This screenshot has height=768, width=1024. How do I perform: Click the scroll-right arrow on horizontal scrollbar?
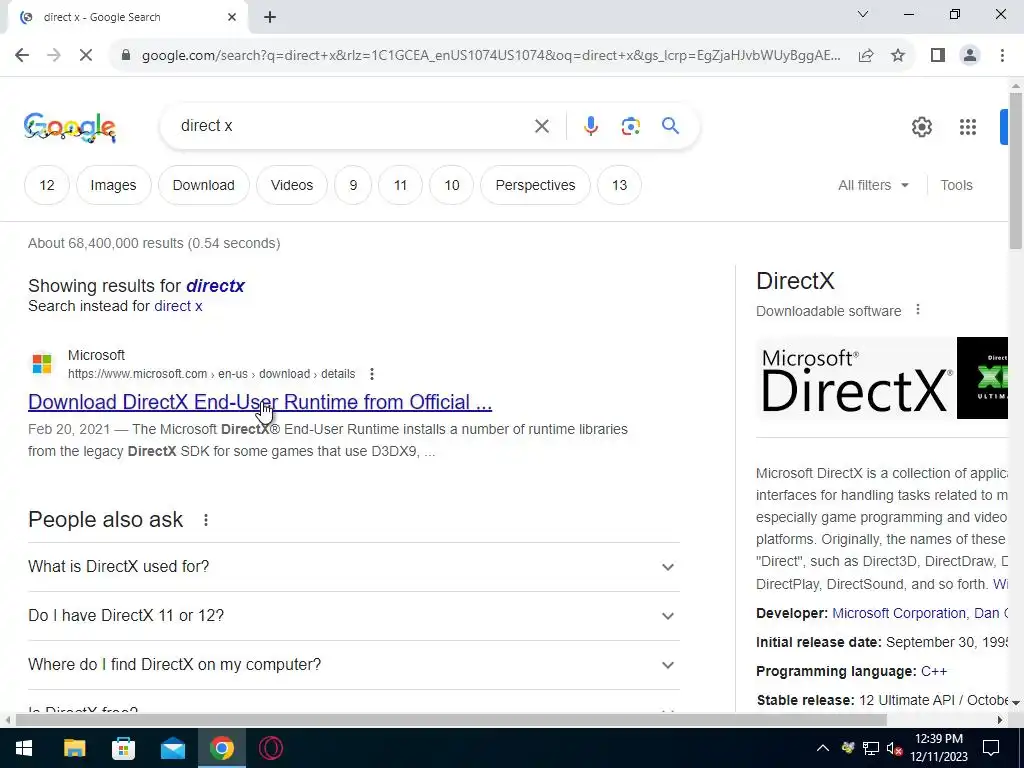pyautogui.click(x=1000, y=720)
